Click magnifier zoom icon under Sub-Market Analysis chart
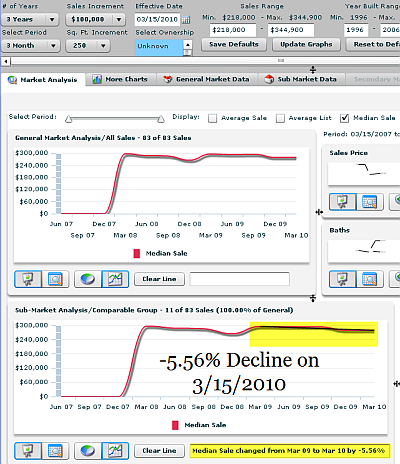 [x=55, y=451]
